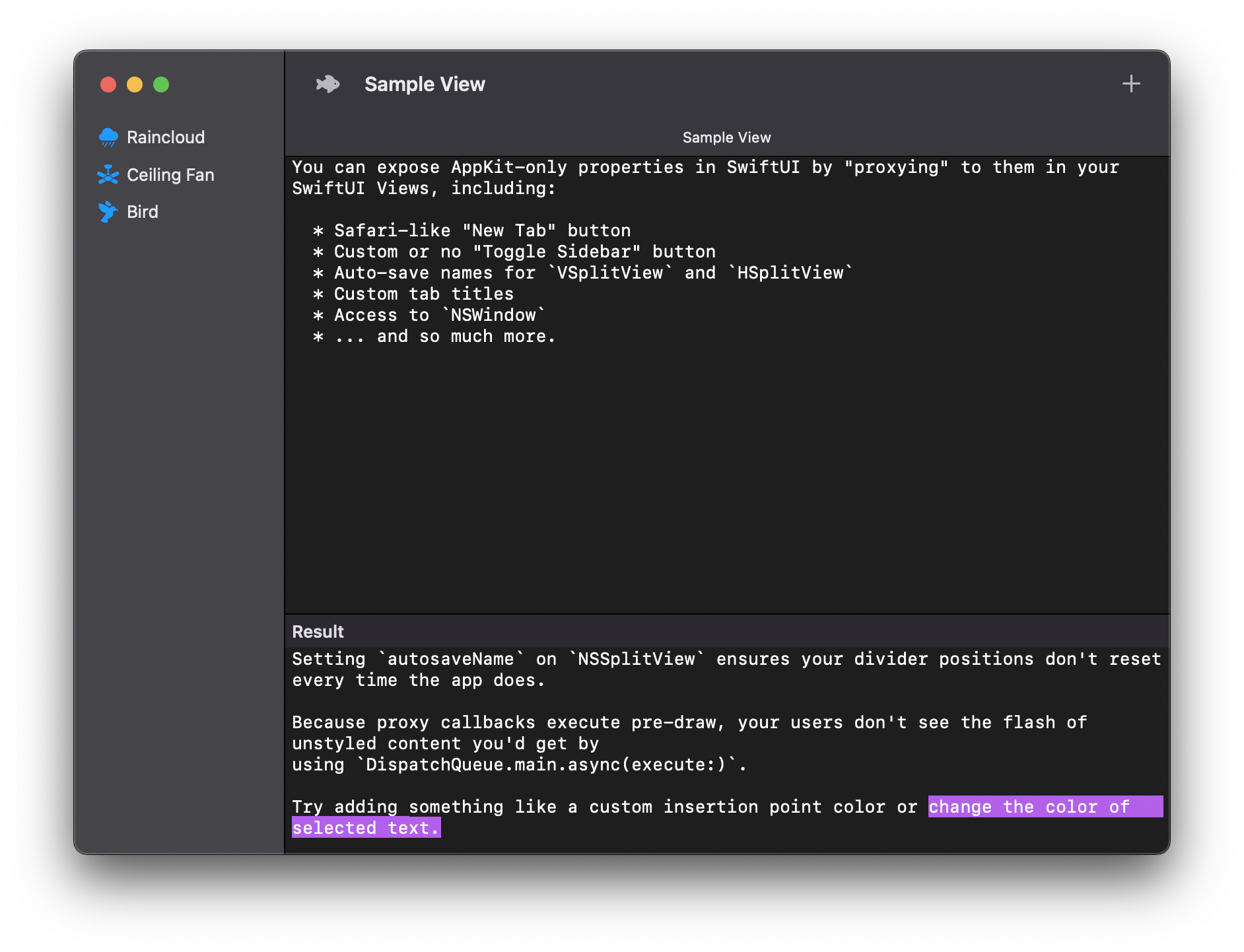Click the 'Access to `NSWindow`' line
Image resolution: width=1244 pixels, height=952 pixels.
click(x=429, y=315)
